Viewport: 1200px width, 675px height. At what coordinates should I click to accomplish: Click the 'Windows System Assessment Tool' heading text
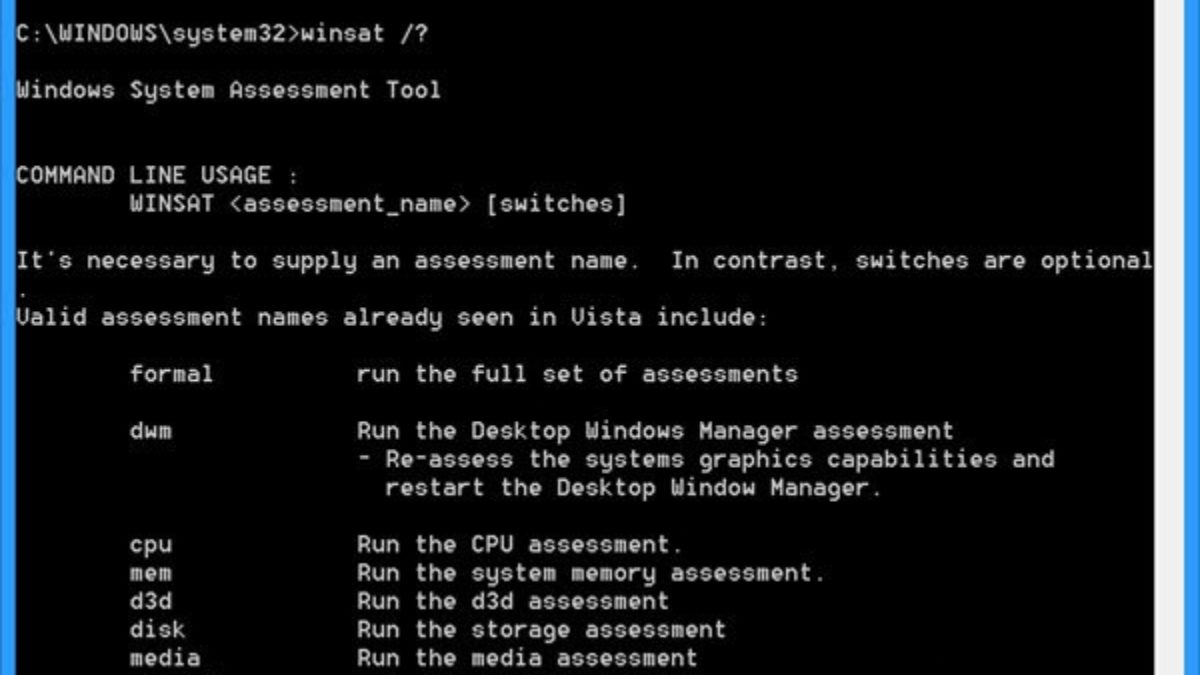point(228,90)
